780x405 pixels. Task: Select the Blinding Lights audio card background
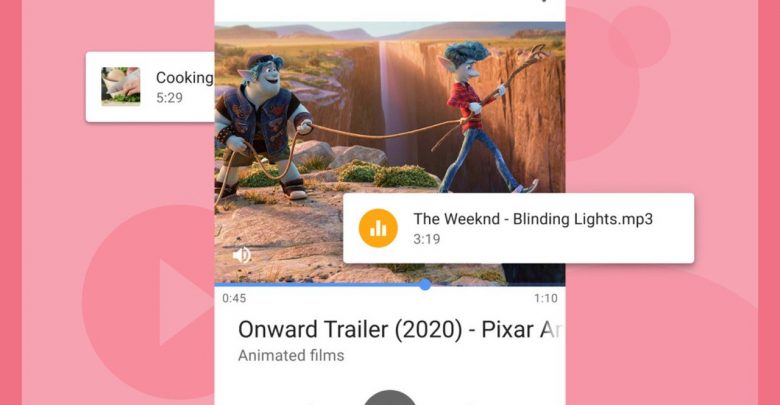click(518, 228)
